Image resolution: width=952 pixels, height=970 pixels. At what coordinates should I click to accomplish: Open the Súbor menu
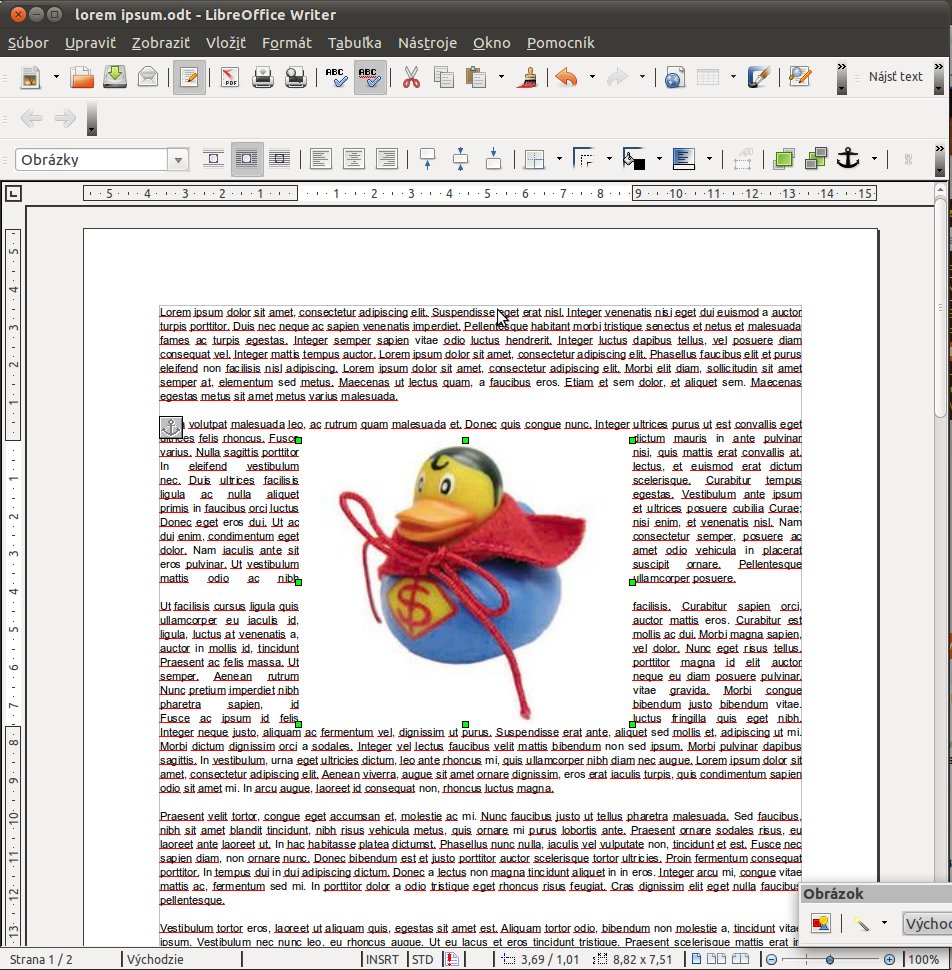pyautogui.click(x=28, y=43)
